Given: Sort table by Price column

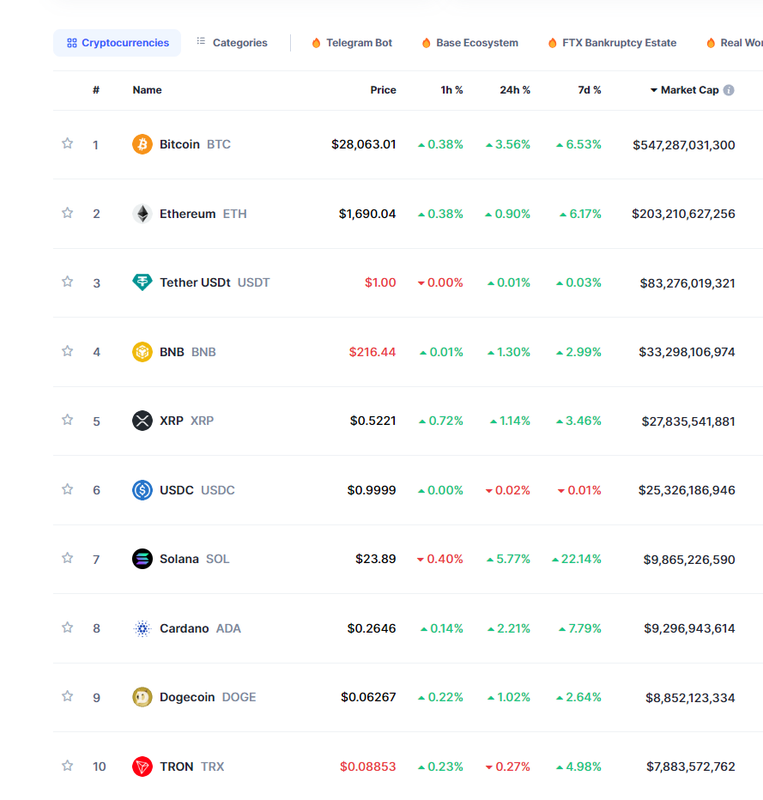Looking at the screenshot, I should click(383, 90).
